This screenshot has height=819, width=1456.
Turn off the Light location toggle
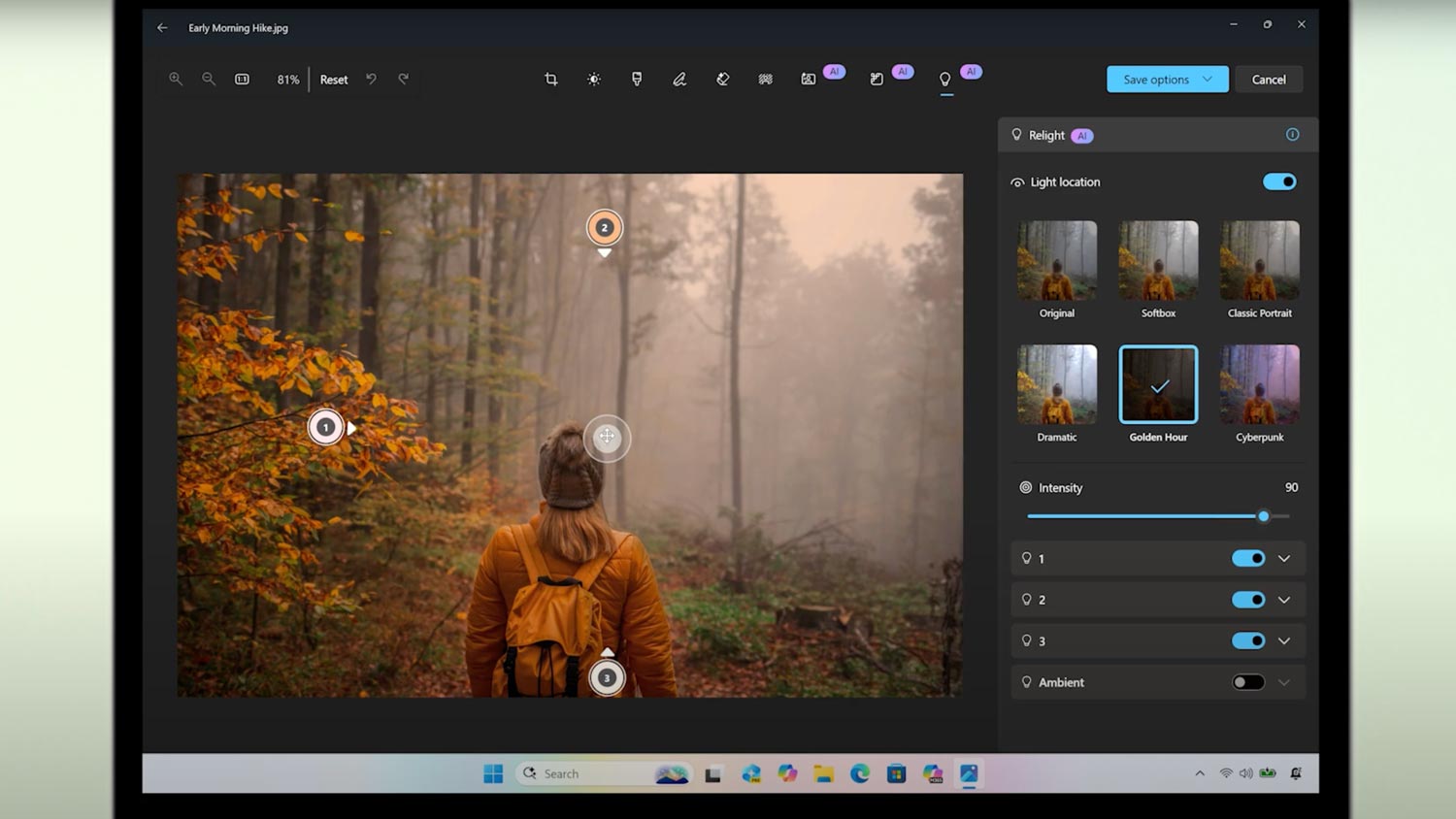coord(1279,181)
